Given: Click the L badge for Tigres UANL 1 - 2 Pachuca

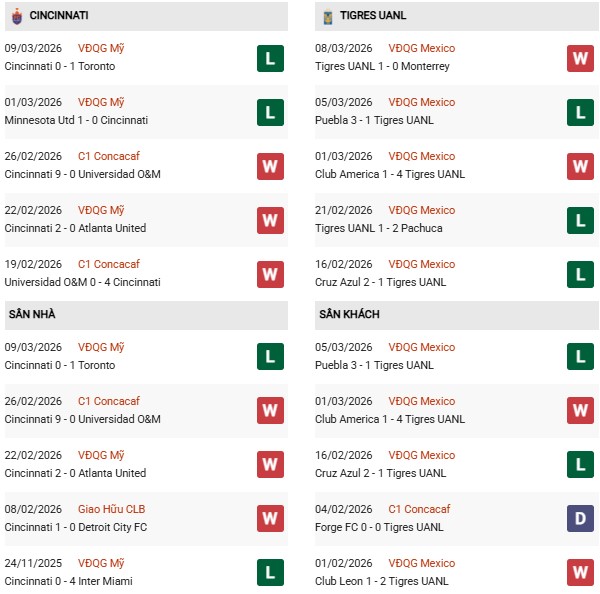Looking at the screenshot, I should point(580,220).
